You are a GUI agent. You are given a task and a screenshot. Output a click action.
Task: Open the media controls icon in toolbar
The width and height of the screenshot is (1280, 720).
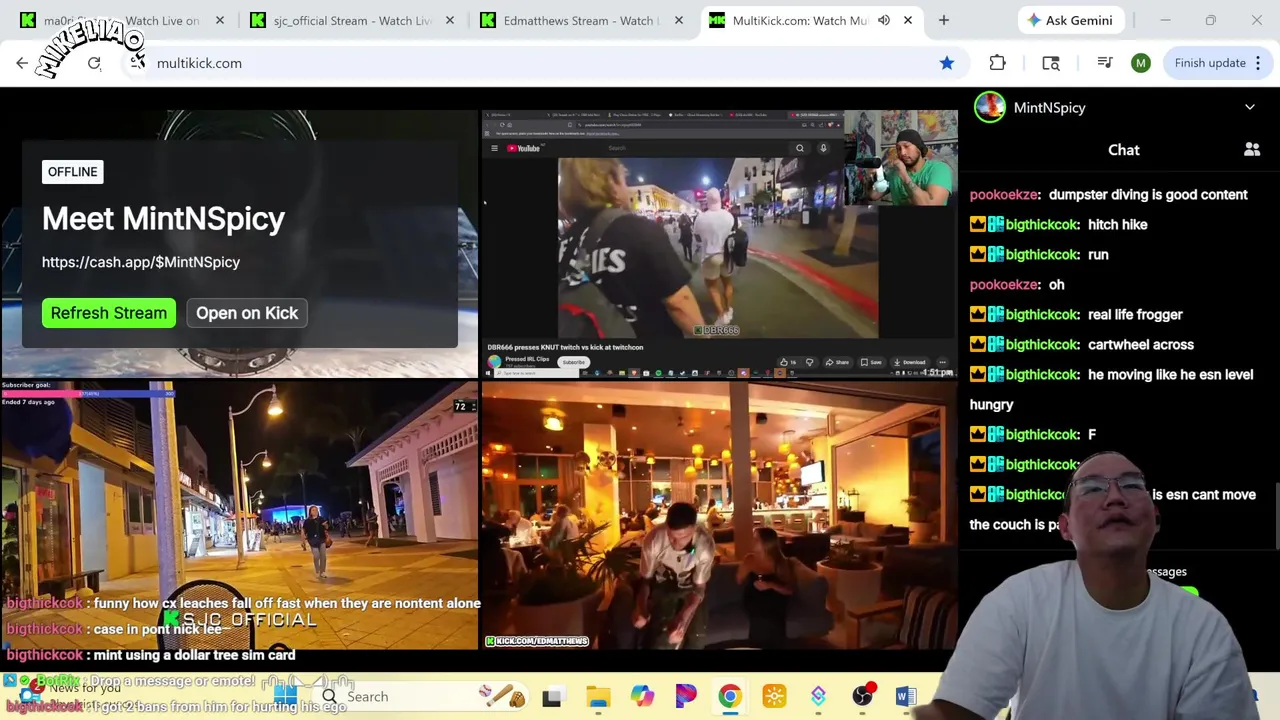[1105, 63]
